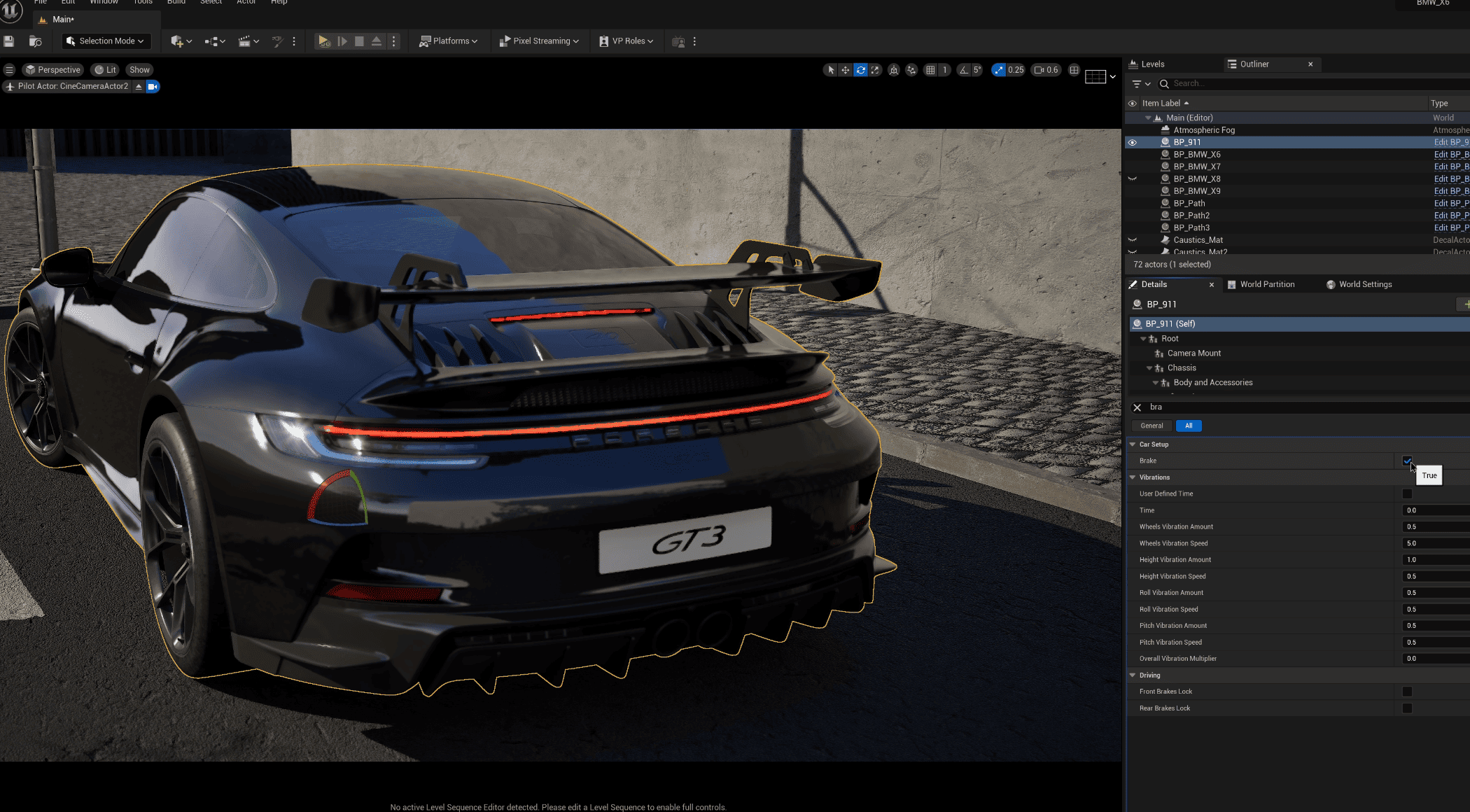Open rotation snap value 5° menu

point(977,70)
